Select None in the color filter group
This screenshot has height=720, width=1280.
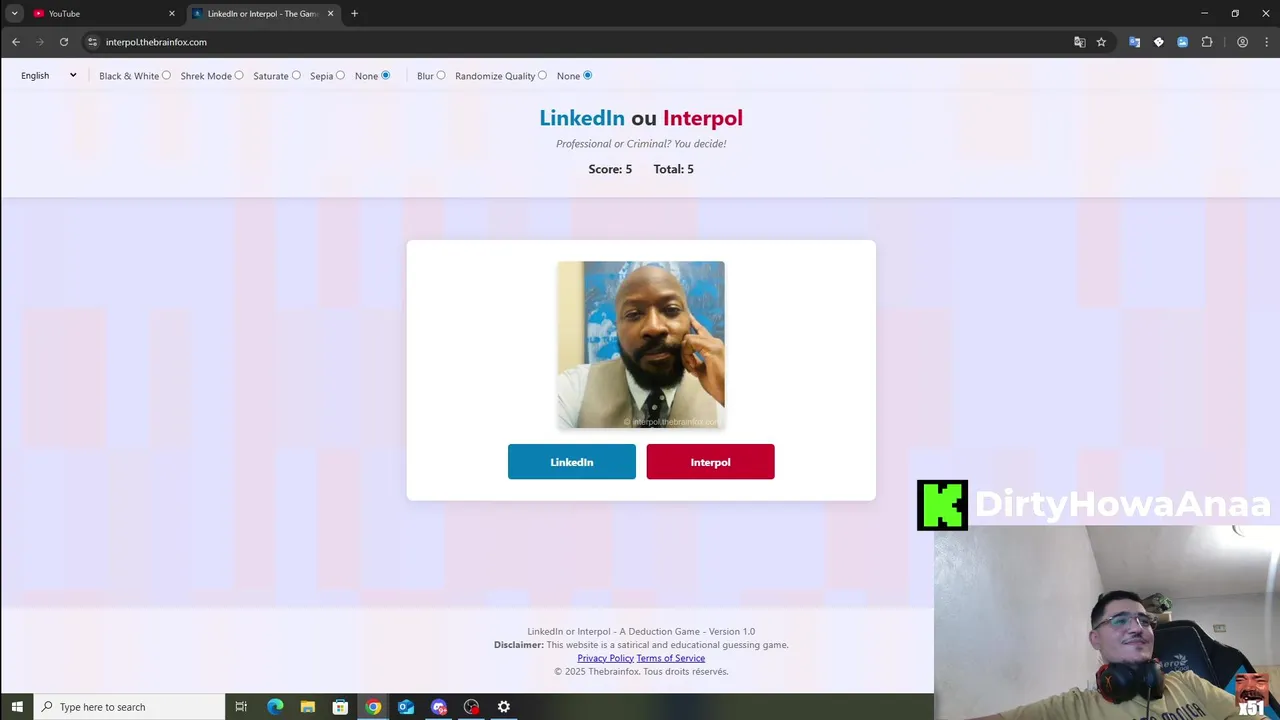pyautogui.click(x=385, y=75)
